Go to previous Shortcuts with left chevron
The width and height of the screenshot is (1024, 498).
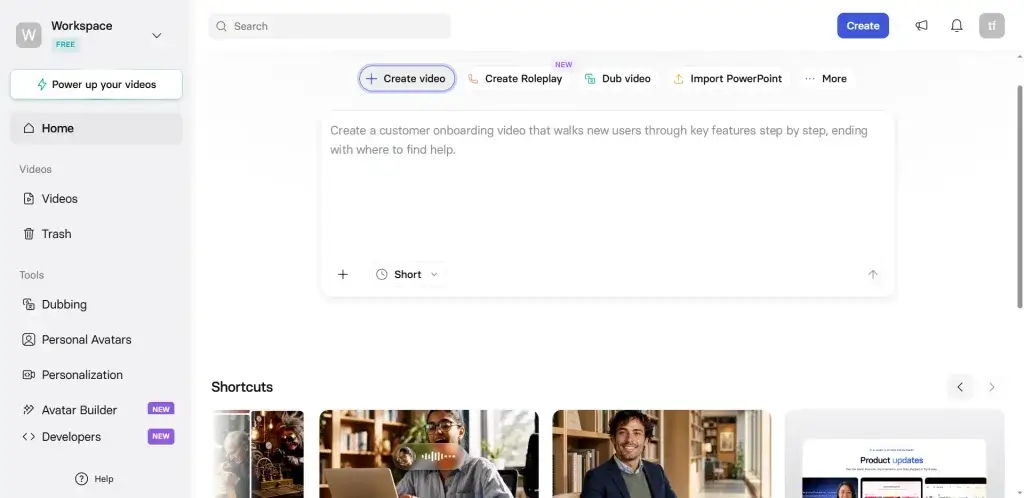[960, 387]
